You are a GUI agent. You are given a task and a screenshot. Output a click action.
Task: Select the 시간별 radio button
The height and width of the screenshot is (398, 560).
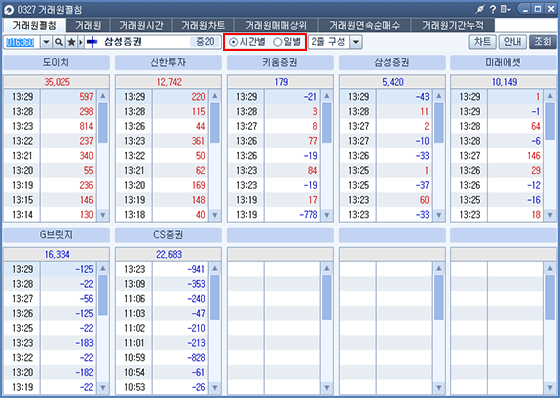pos(248,42)
